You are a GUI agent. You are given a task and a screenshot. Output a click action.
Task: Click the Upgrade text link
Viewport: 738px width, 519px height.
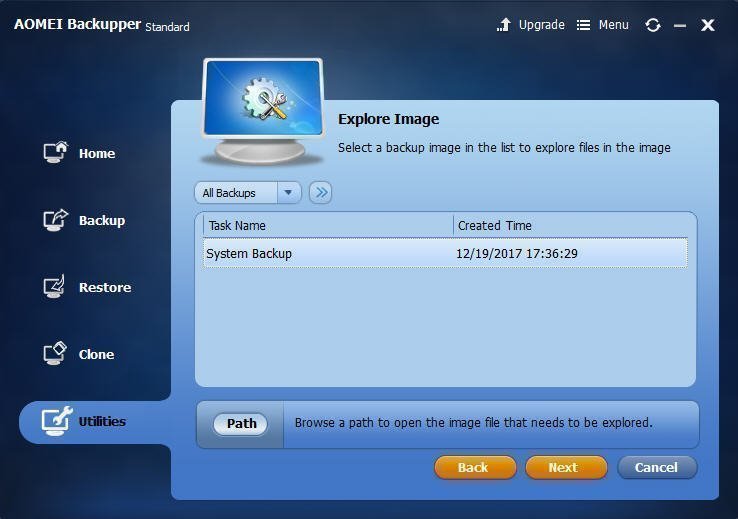tap(541, 24)
